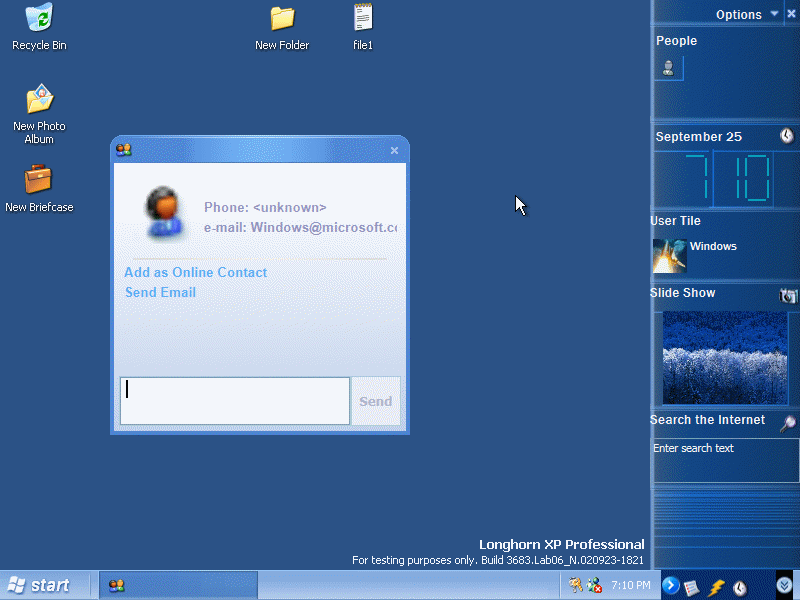Click the Slide Show tile header

click(x=682, y=293)
